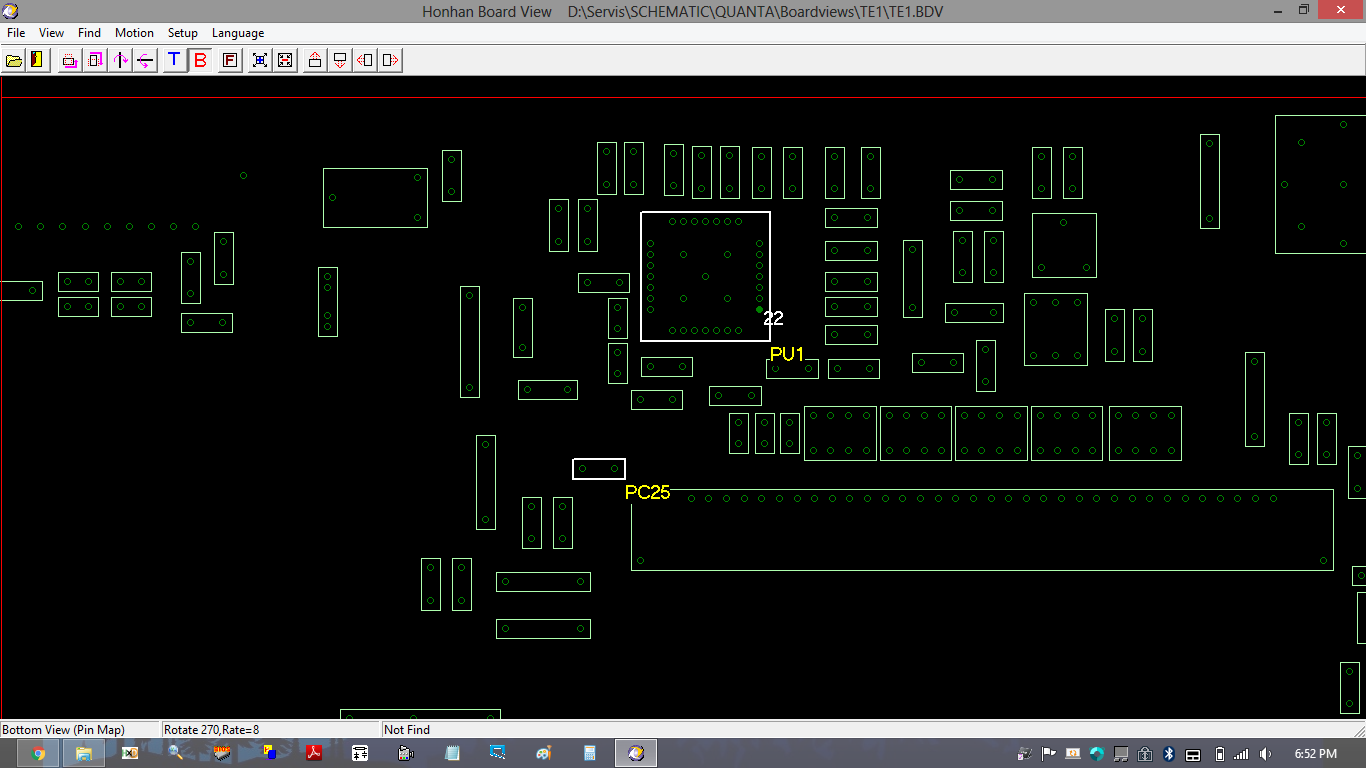Click the yellow PC25 label
The width and height of the screenshot is (1366, 768).
[648, 492]
